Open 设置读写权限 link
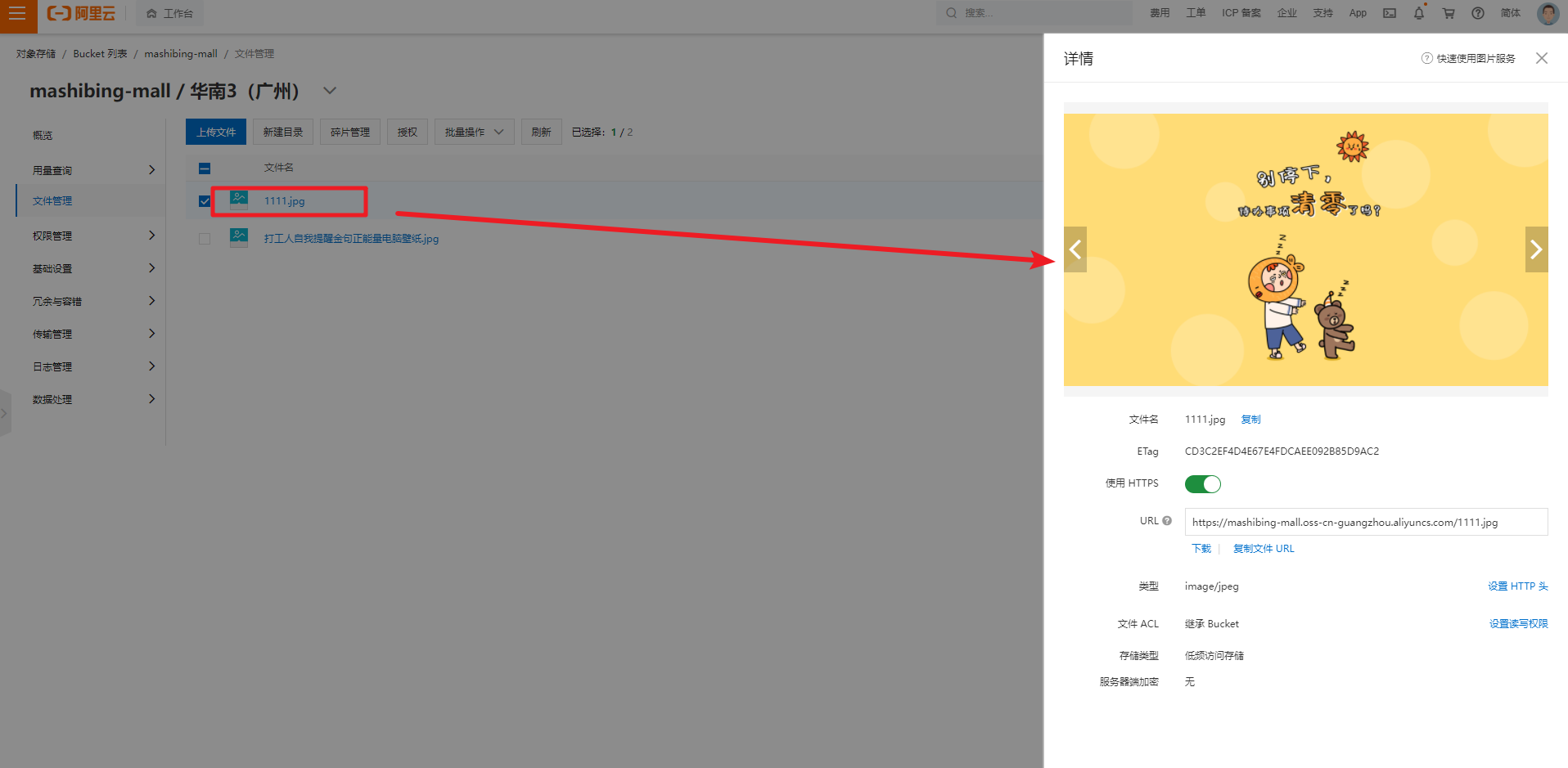The width and height of the screenshot is (1568, 768). coord(1519,624)
